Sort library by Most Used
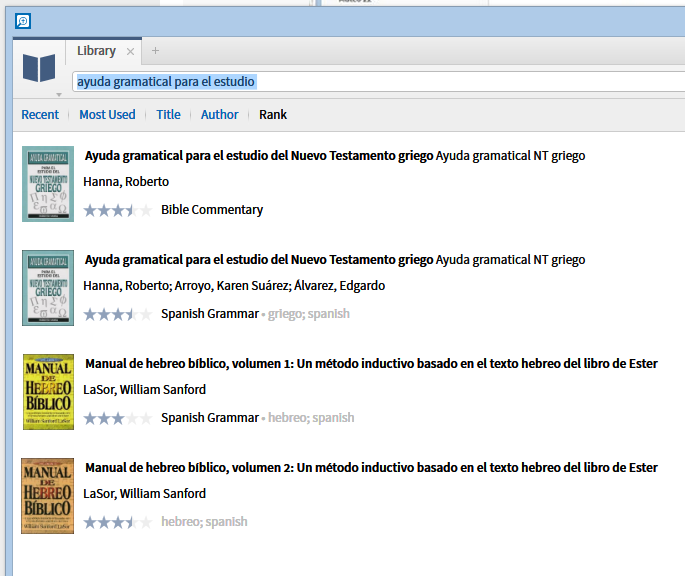 coord(107,115)
